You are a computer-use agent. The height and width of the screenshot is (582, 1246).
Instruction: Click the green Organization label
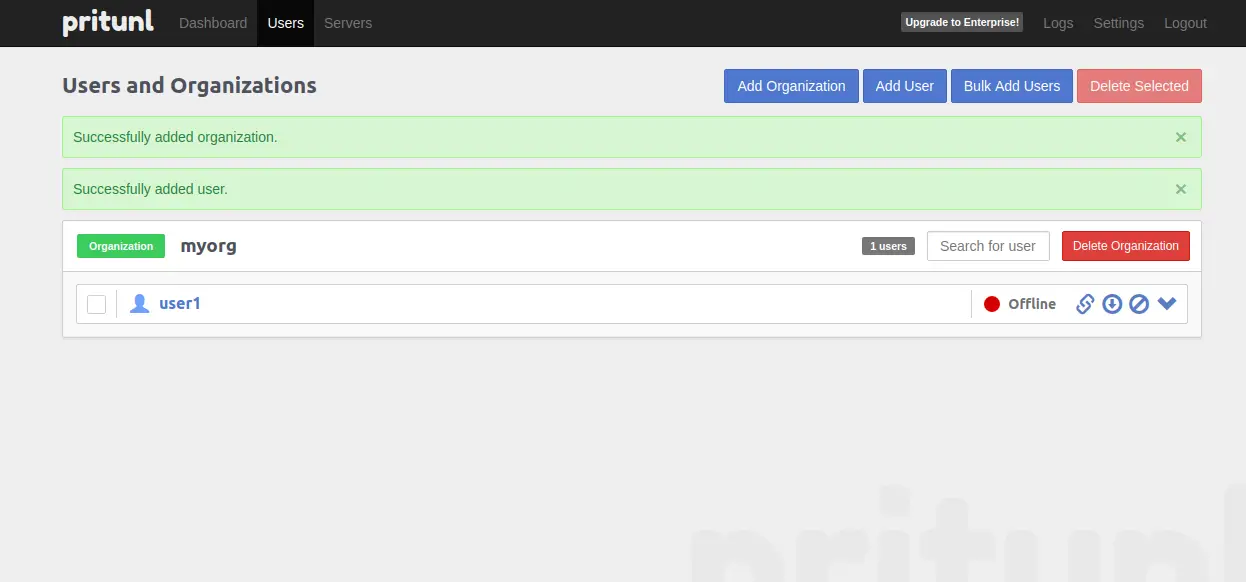[x=121, y=246]
